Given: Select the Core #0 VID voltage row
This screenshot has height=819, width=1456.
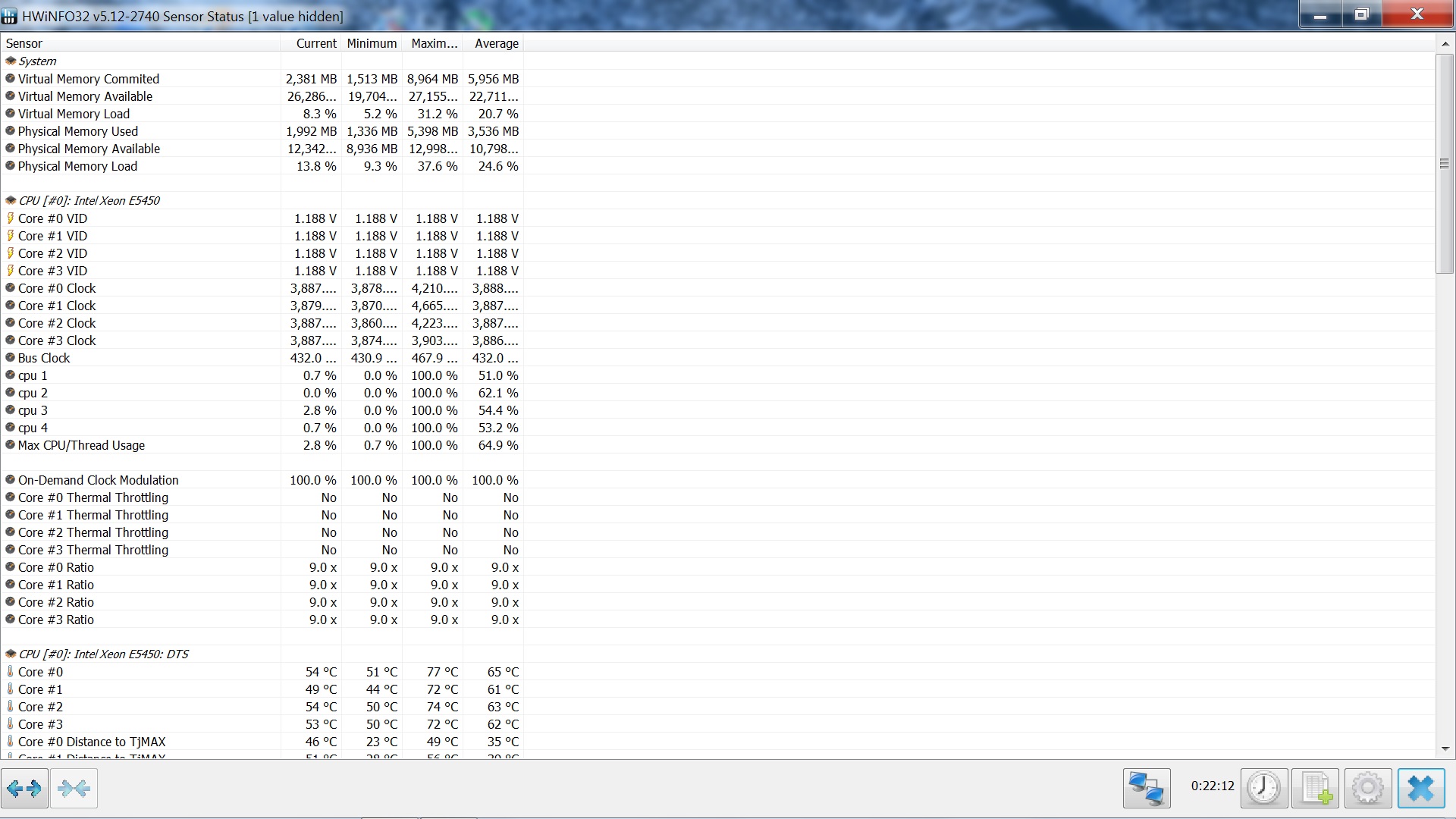Looking at the screenshot, I should pyautogui.click(x=52, y=218).
